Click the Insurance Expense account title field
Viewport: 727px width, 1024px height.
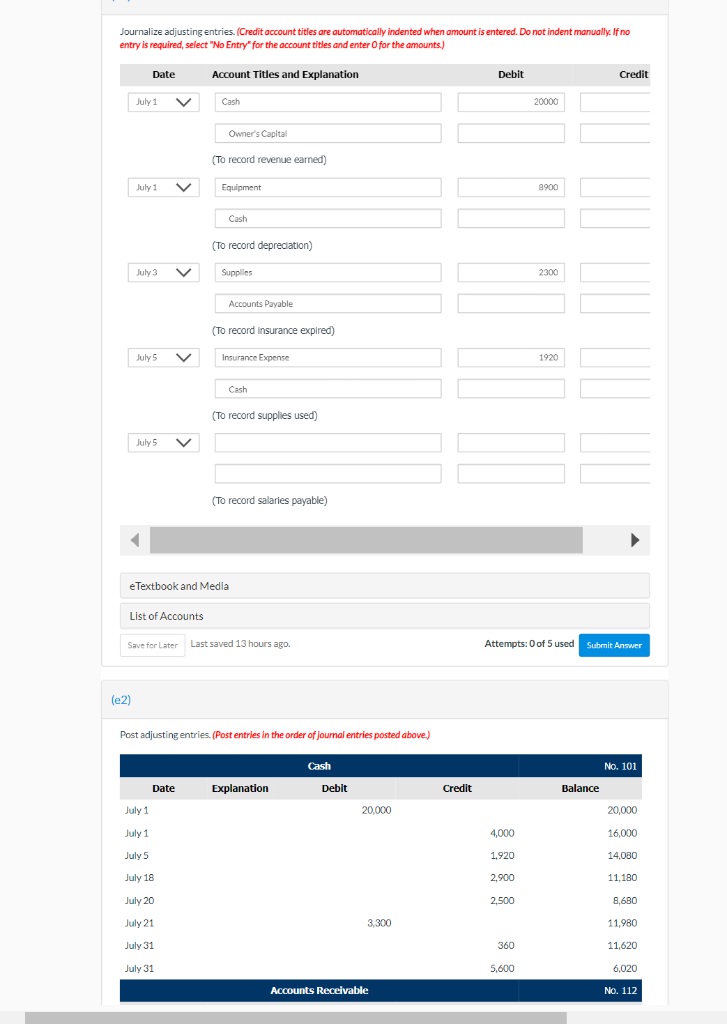coord(328,357)
